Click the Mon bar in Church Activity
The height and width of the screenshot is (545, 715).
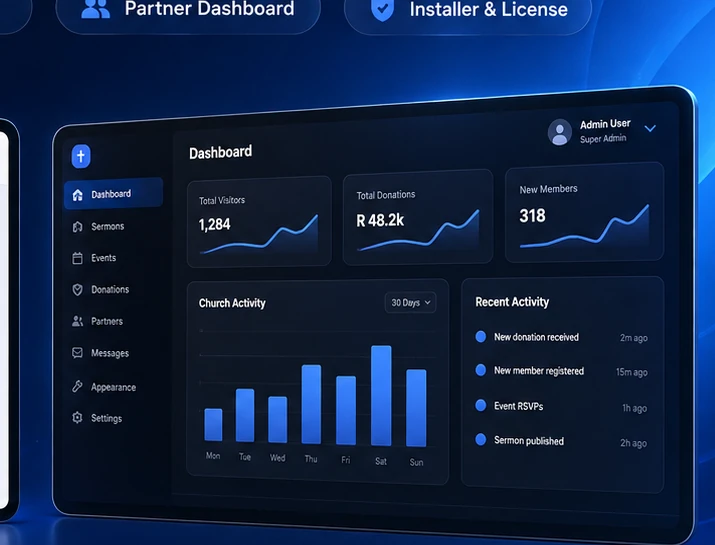(213, 425)
